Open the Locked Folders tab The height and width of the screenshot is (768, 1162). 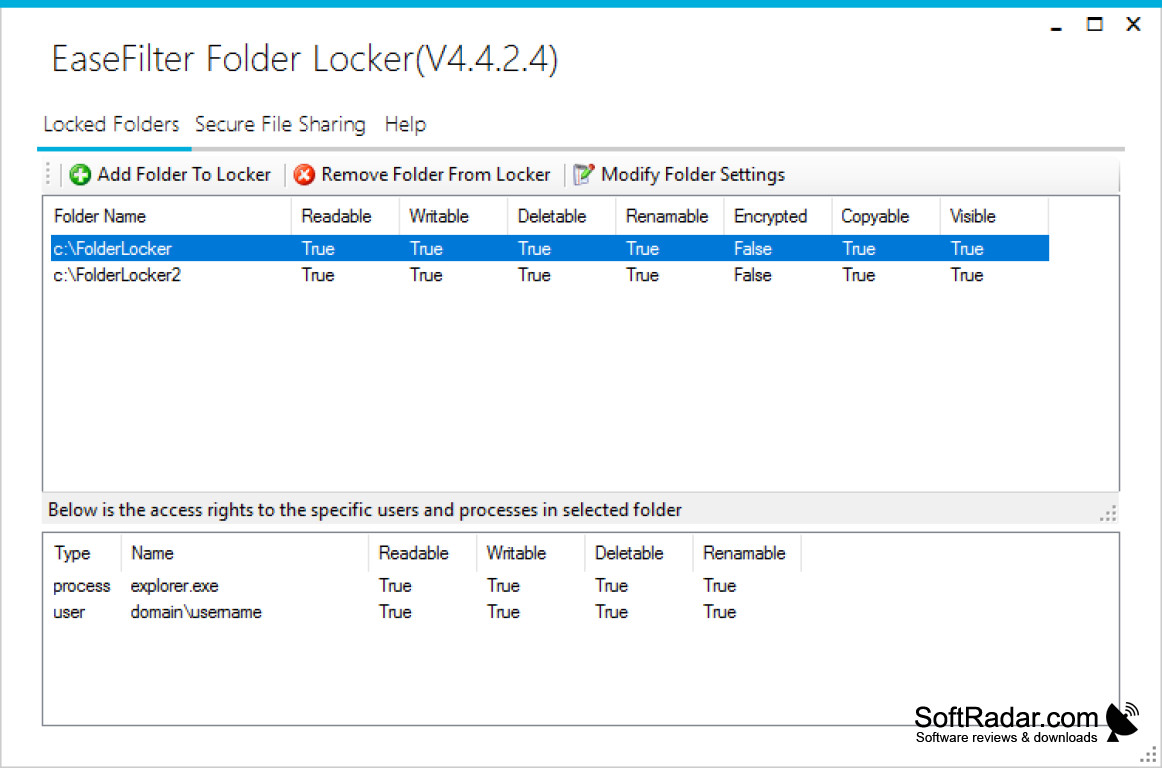tap(111, 125)
